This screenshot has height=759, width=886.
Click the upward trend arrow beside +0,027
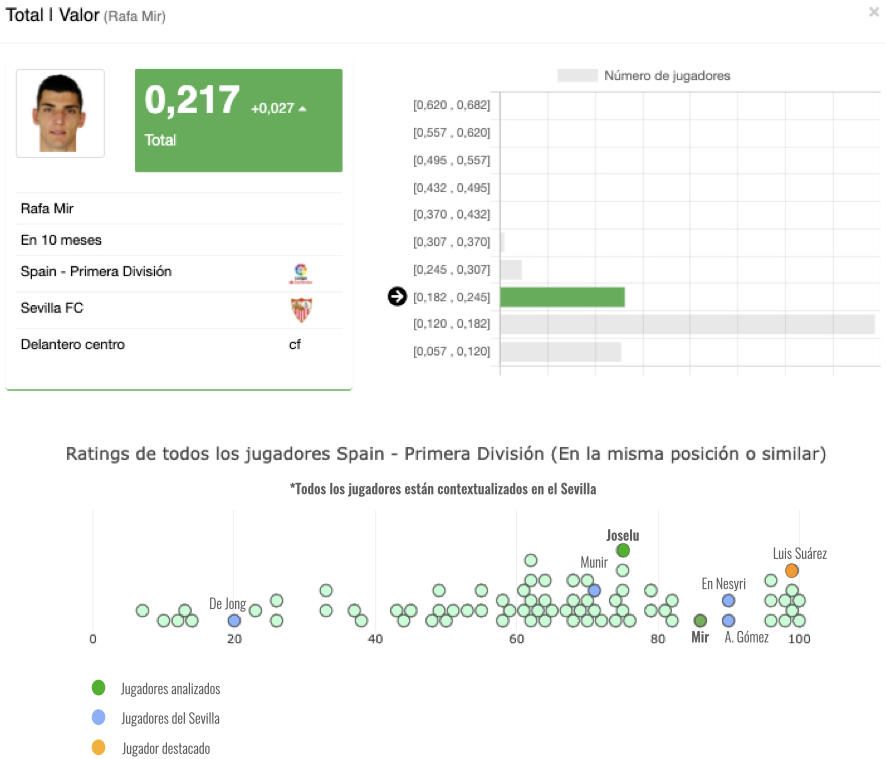(303, 108)
